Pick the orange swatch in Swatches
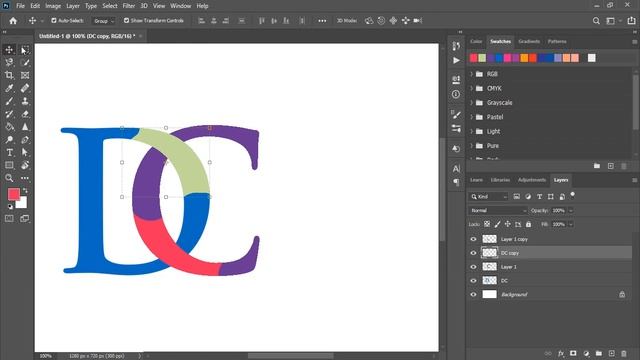The height and width of the screenshot is (360, 640). tap(524, 58)
